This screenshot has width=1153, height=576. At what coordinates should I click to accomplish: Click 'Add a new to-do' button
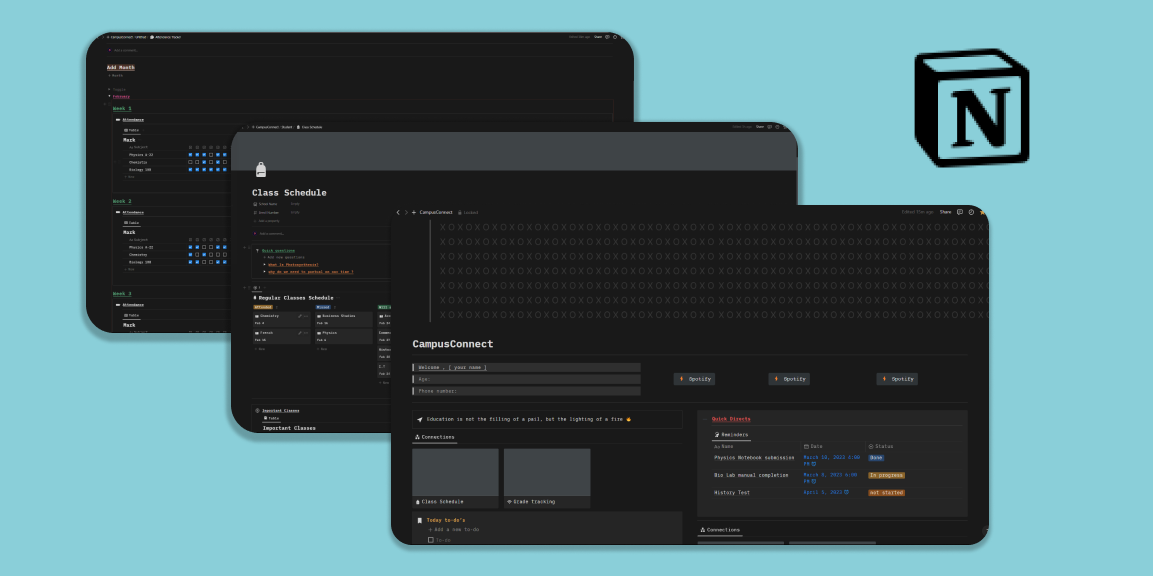[454, 530]
